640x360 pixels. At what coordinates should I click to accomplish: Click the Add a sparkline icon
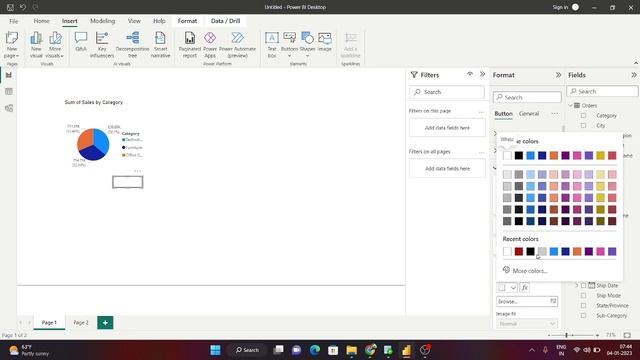[350, 44]
